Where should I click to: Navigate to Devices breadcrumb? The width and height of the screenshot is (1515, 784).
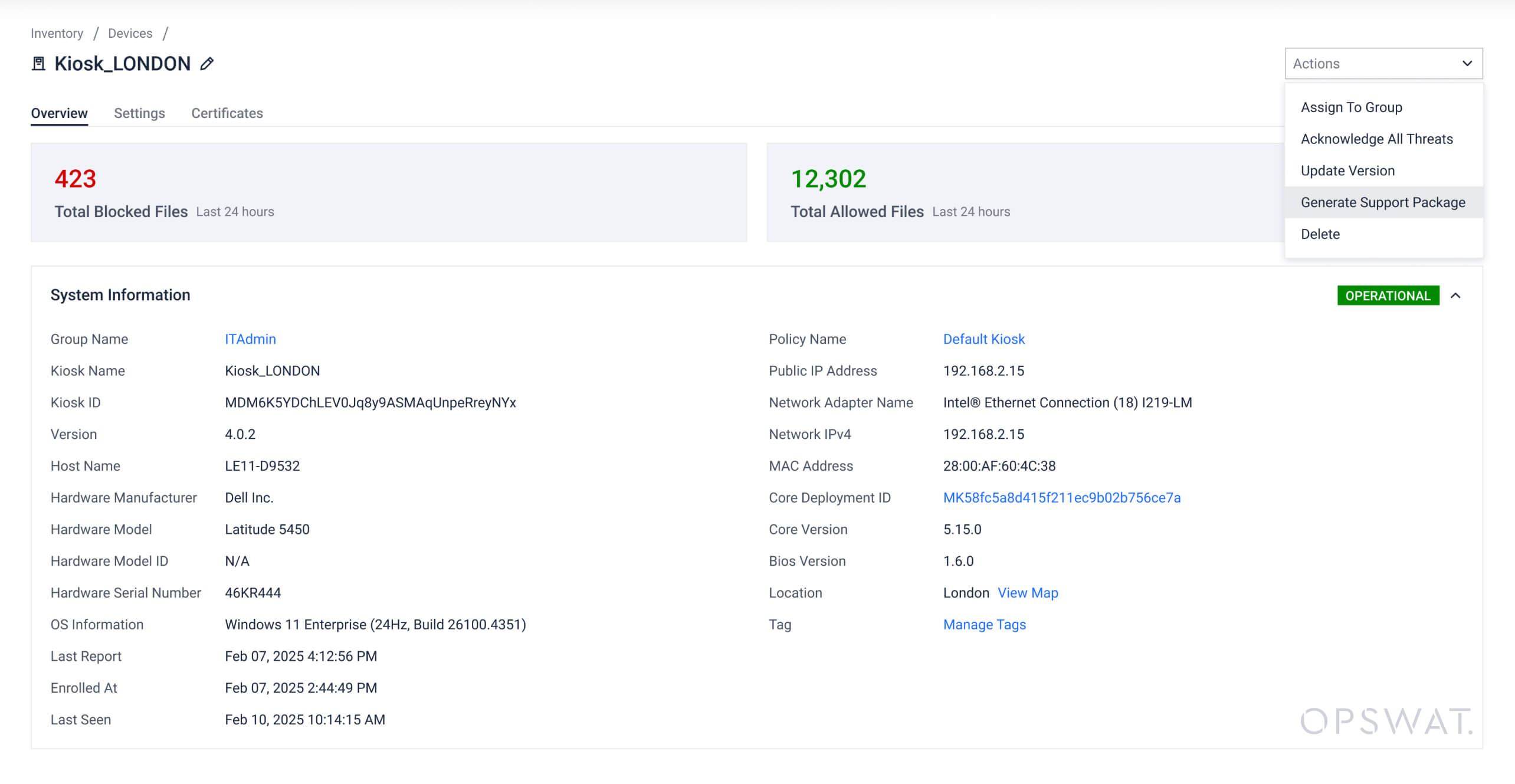(x=130, y=34)
